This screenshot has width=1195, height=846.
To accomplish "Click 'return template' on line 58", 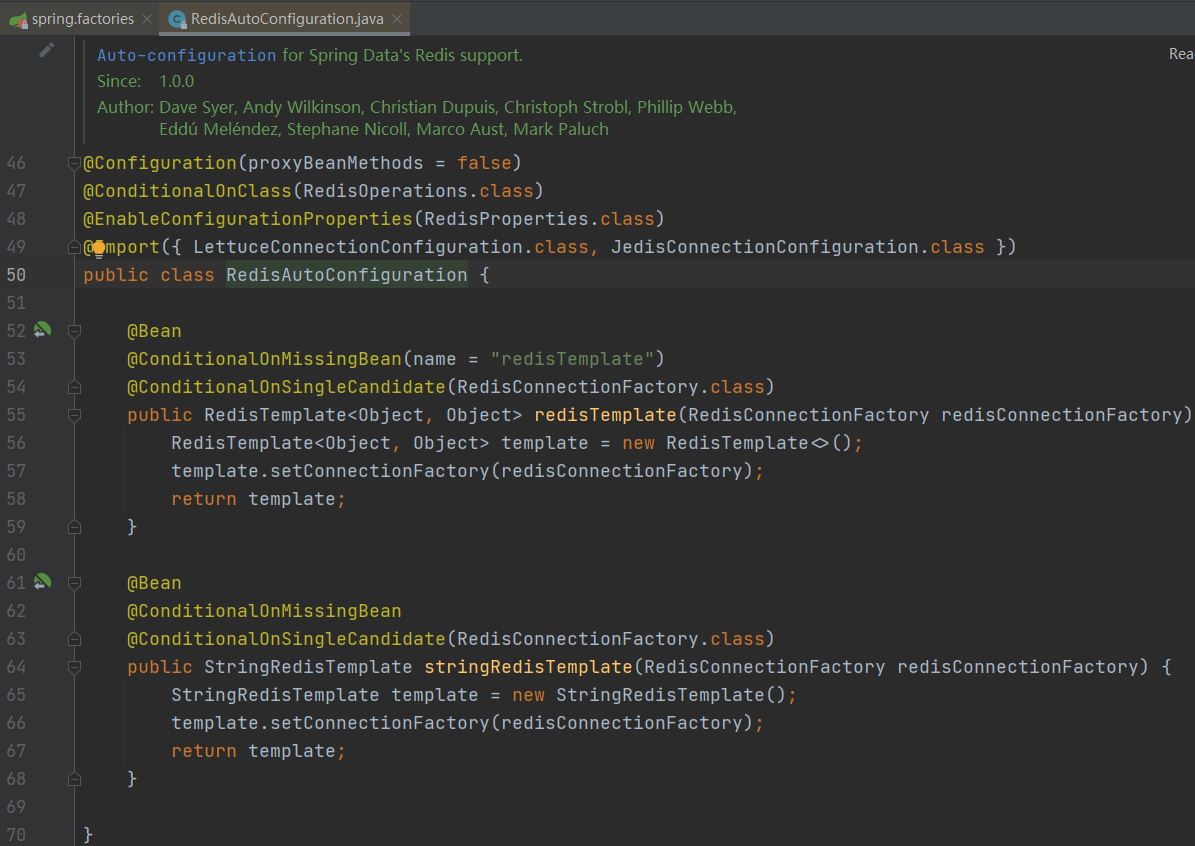I will (x=253, y=499).
